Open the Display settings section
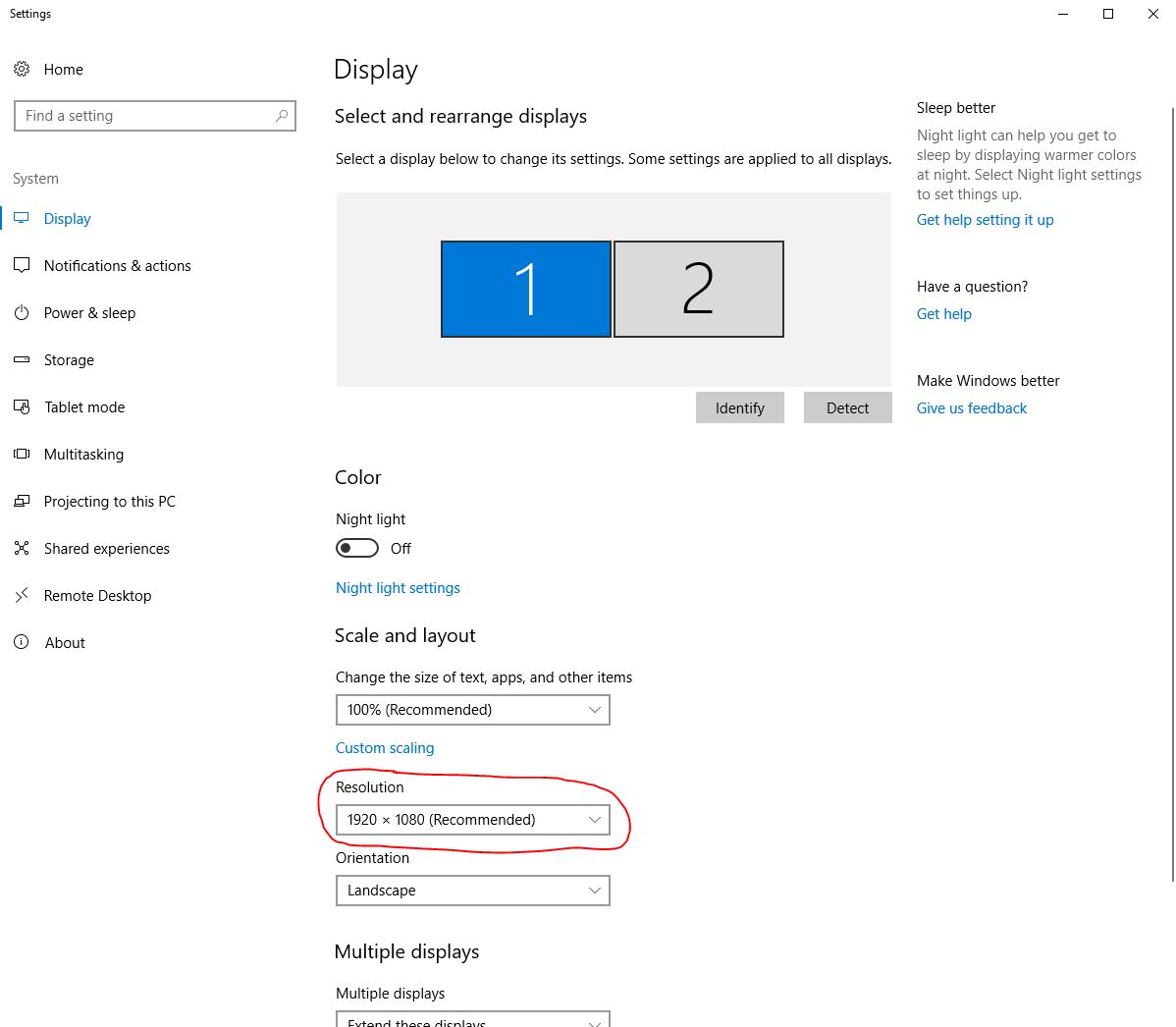 tap(67, 218)
